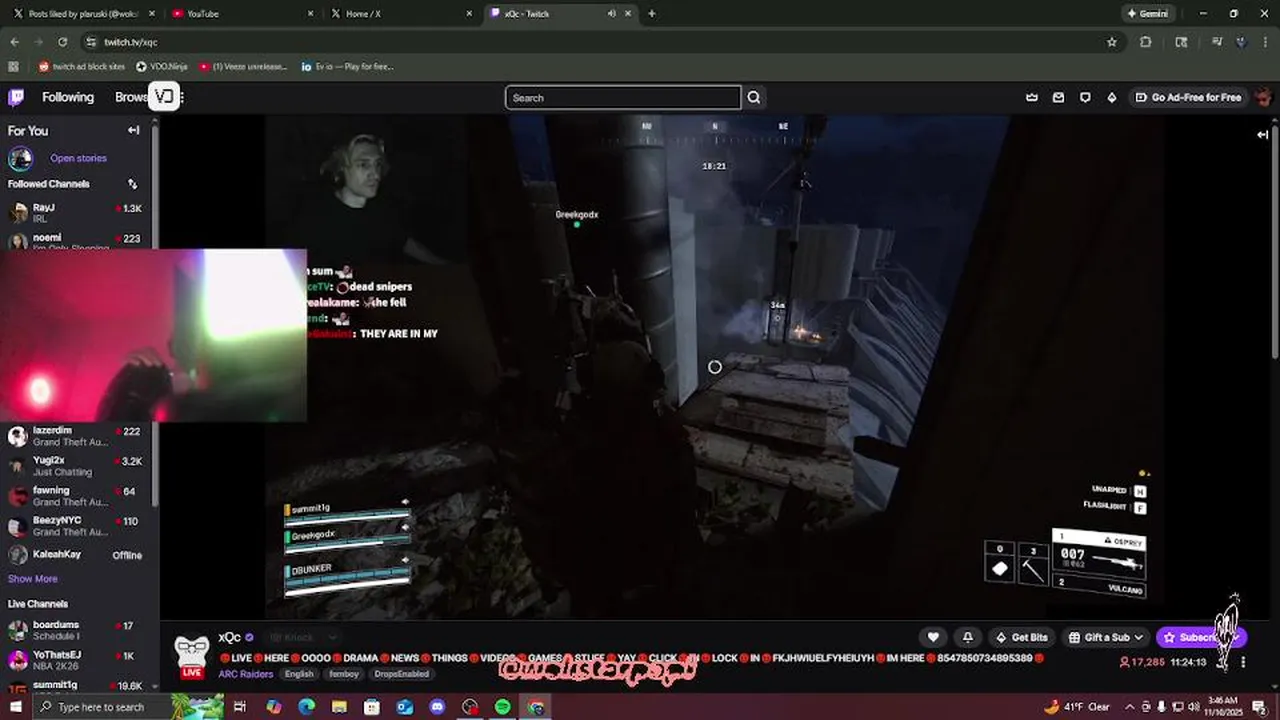
Task: Open KaleahKay offline channel
Action: [76, 554]
